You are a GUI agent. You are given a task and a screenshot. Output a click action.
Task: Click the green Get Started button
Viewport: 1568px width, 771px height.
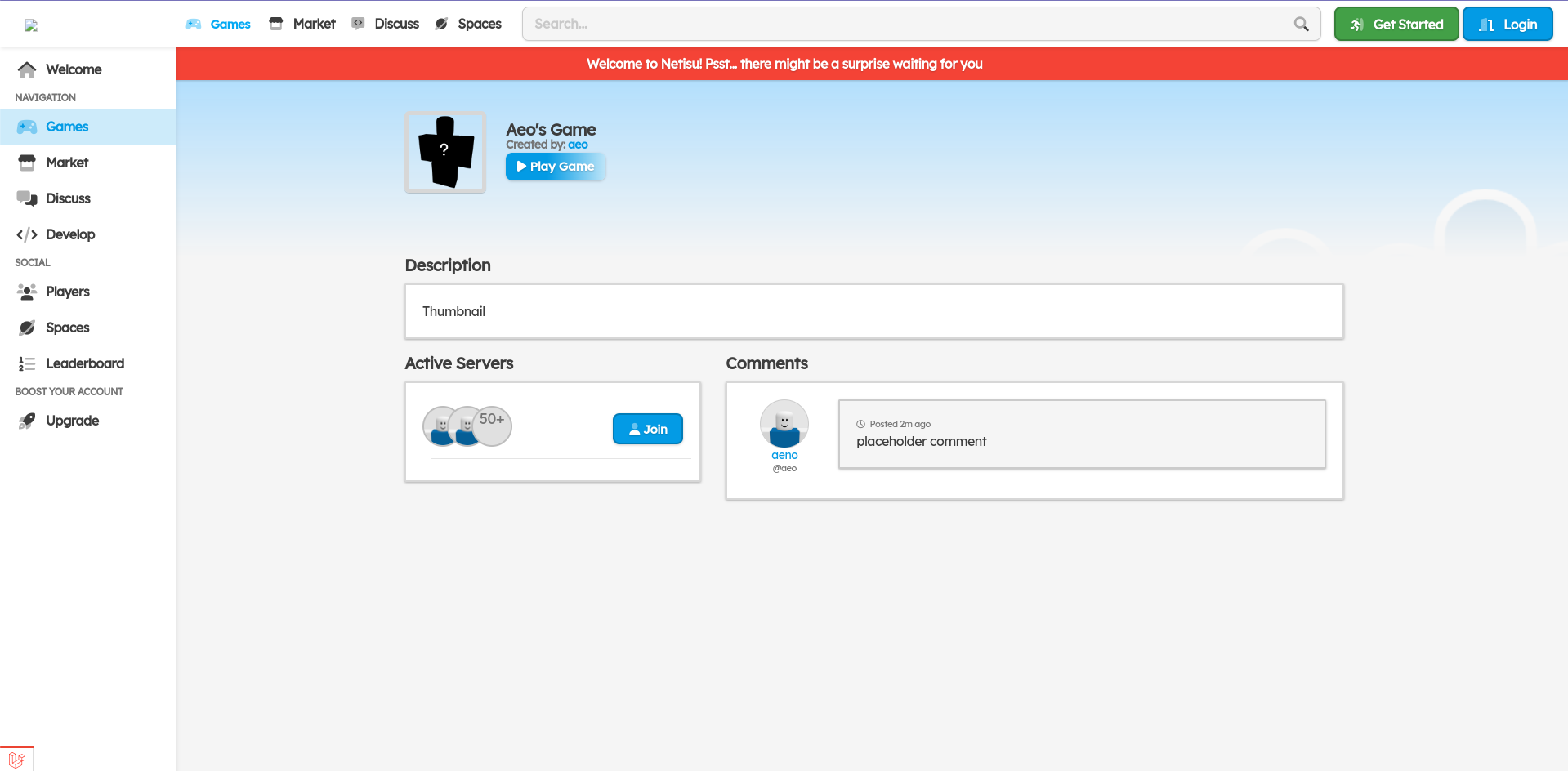1396,25
